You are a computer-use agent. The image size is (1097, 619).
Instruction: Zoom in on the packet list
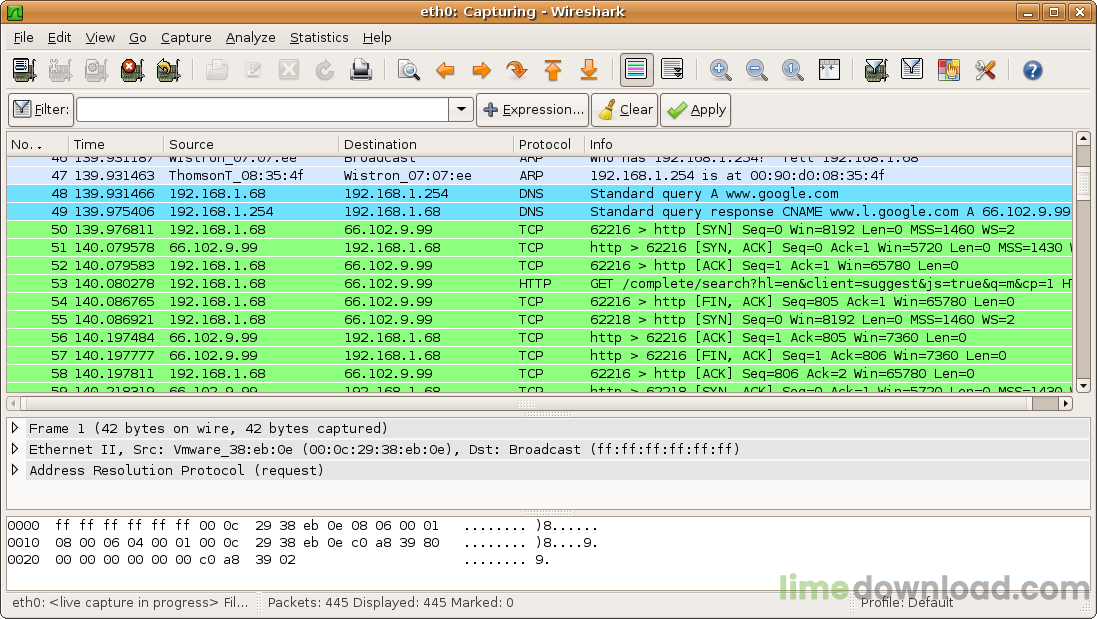[721, 70]
